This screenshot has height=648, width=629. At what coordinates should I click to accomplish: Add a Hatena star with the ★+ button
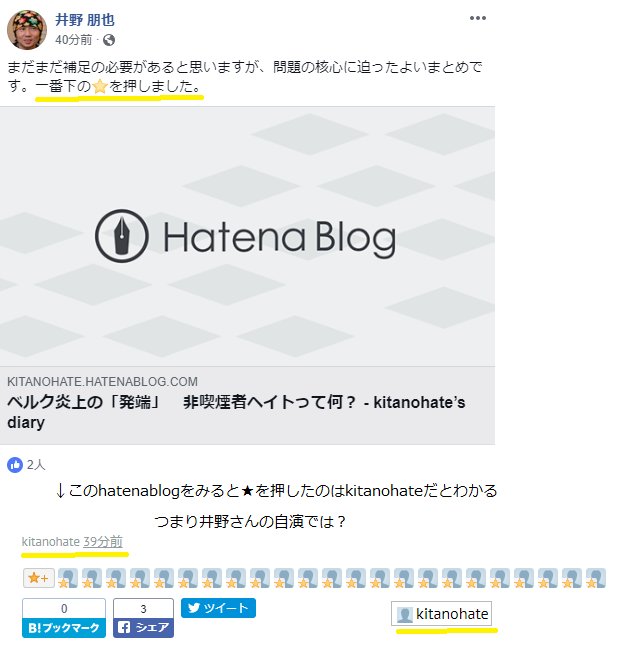tap(38, 578)
